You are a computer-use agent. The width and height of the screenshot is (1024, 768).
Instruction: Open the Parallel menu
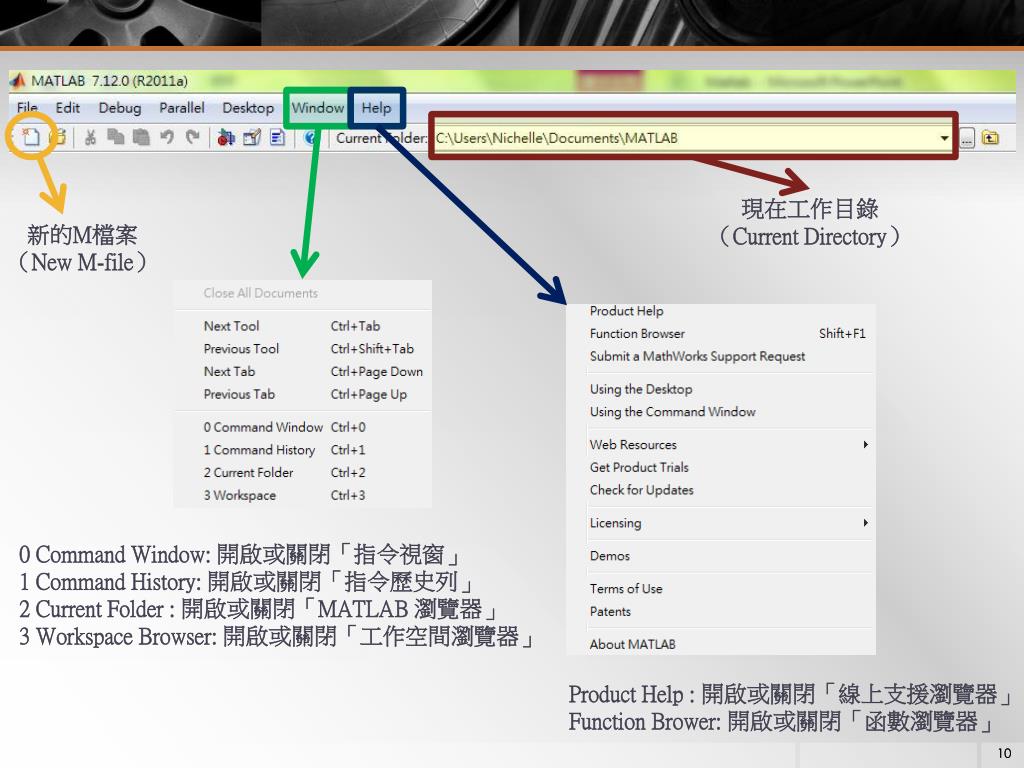(x=182, y=108)
